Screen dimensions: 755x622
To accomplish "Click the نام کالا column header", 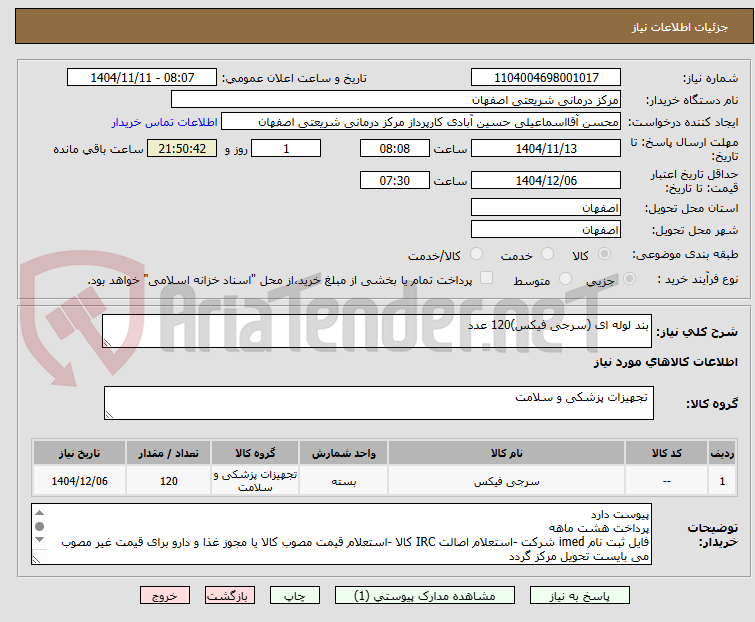I will pos(506,453).
